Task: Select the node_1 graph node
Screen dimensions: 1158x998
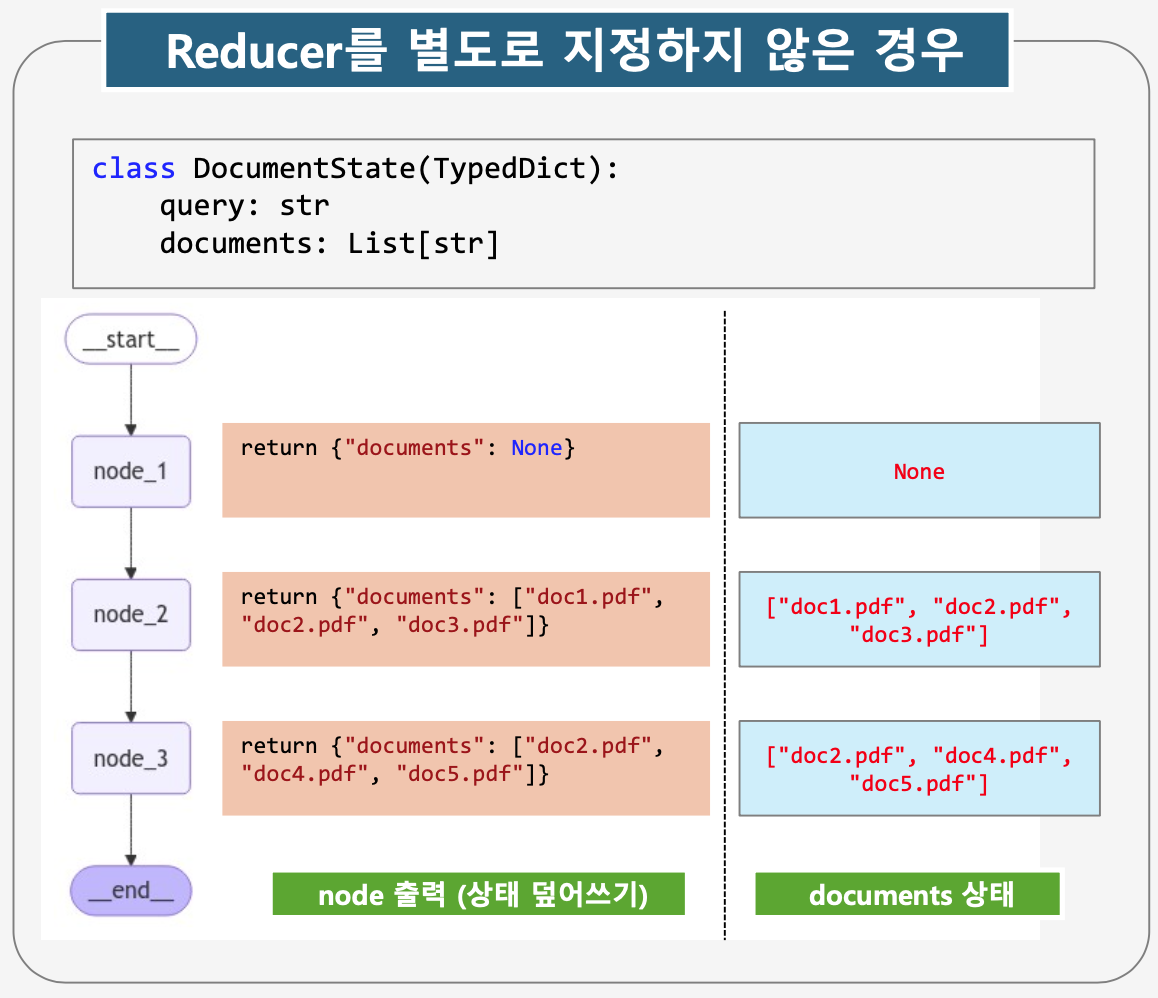Action: click(131, 471)
